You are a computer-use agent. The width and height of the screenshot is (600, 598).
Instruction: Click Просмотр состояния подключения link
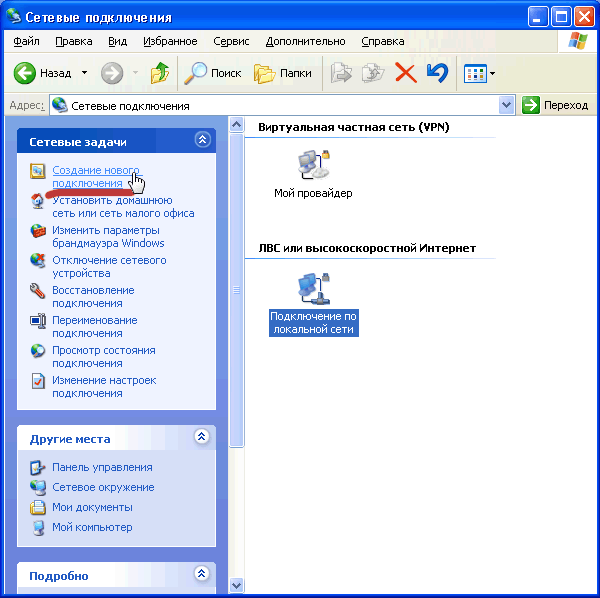pyautogui.click(x=104, y=357)
